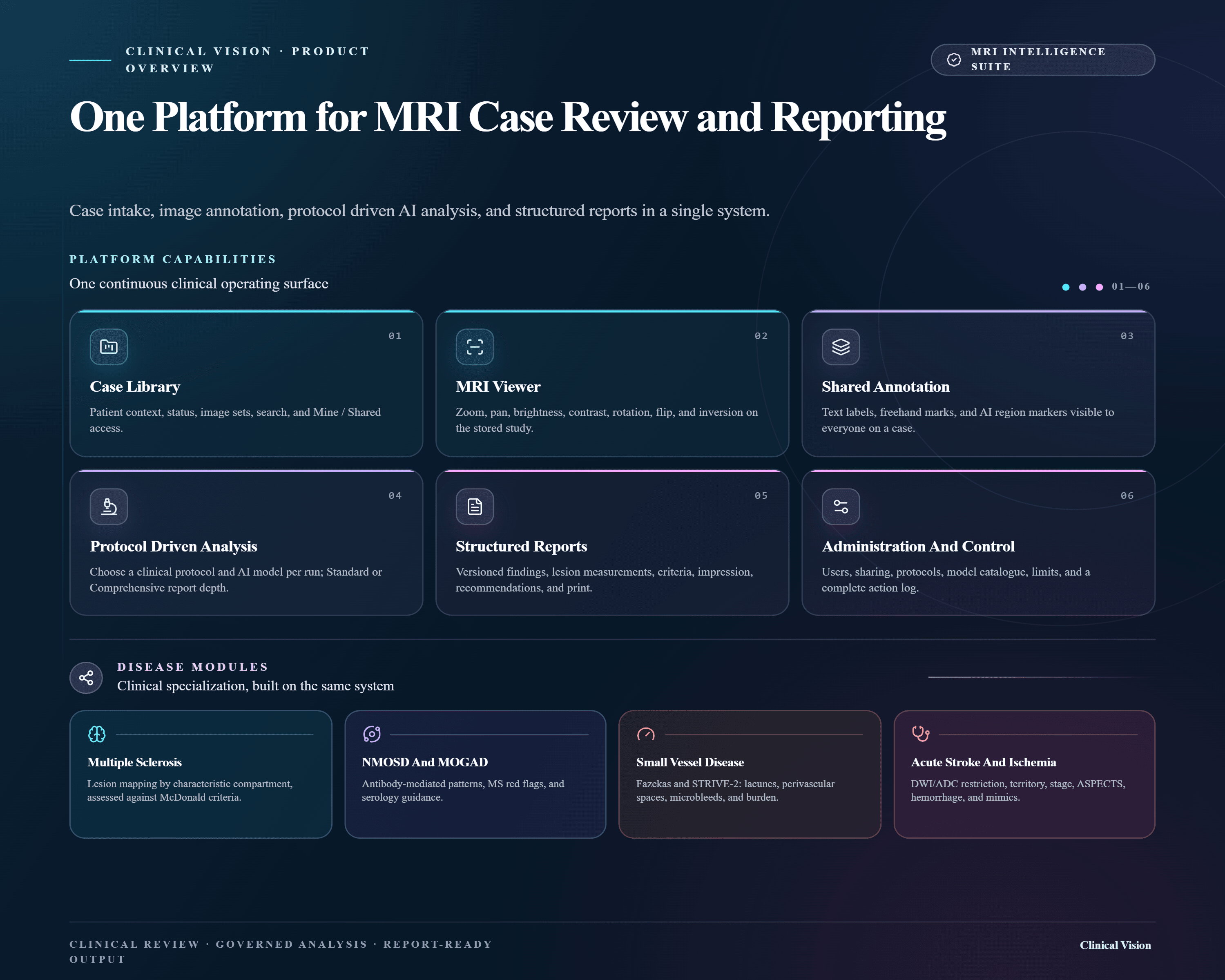Open the Case Library card title

pyautogui.click(x=135, y=387)
